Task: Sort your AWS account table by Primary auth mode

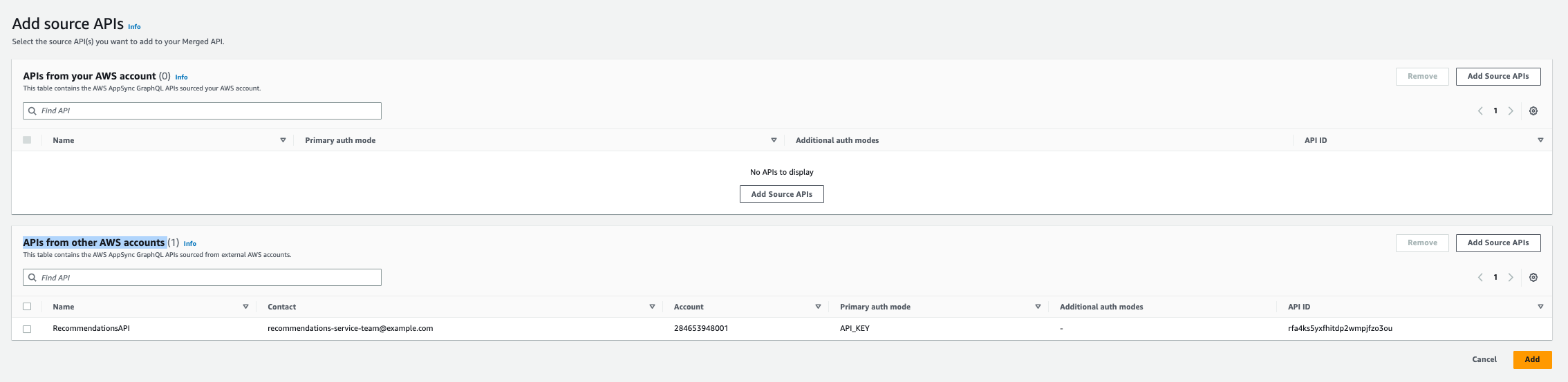Action: click(x=774, y=140)
